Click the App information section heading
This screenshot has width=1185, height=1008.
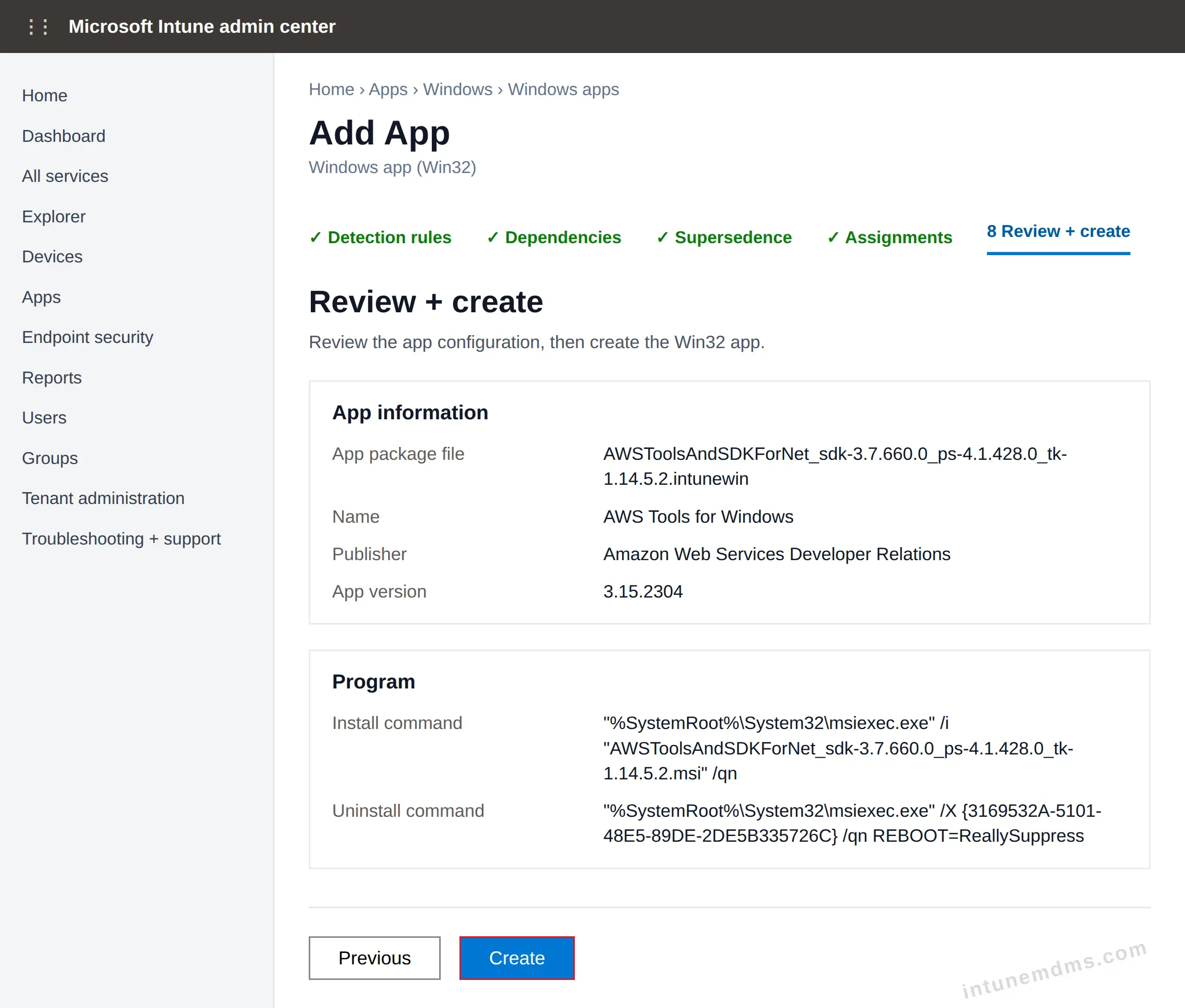click(410, 413)
